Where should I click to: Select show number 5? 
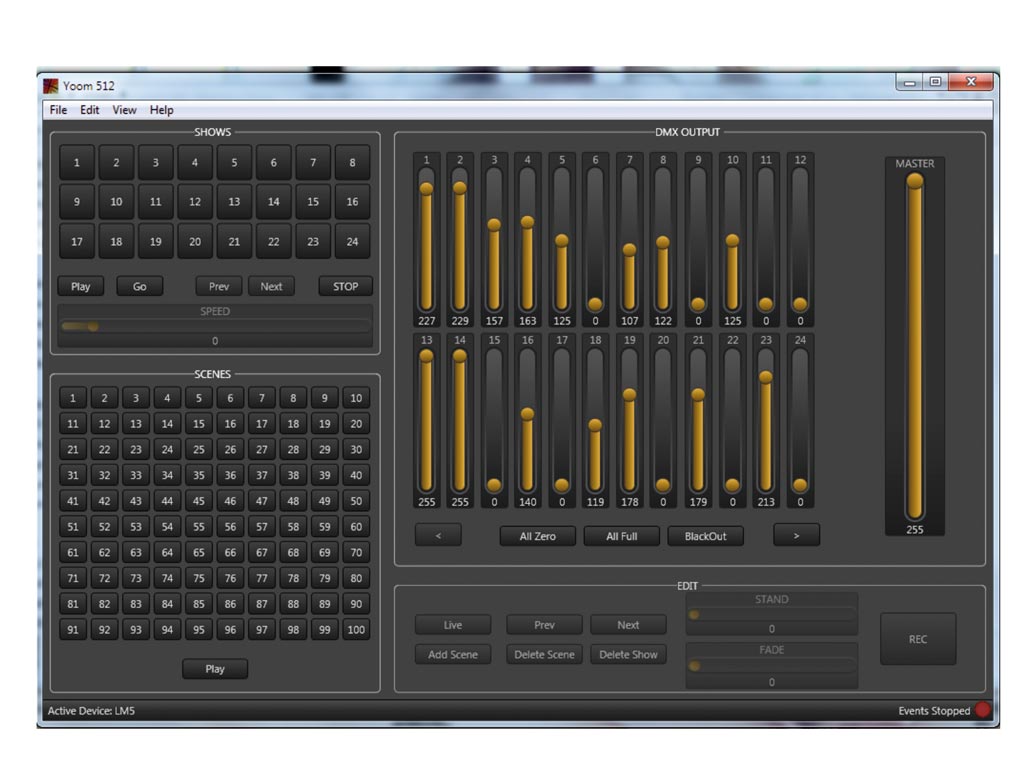(234, 163)
